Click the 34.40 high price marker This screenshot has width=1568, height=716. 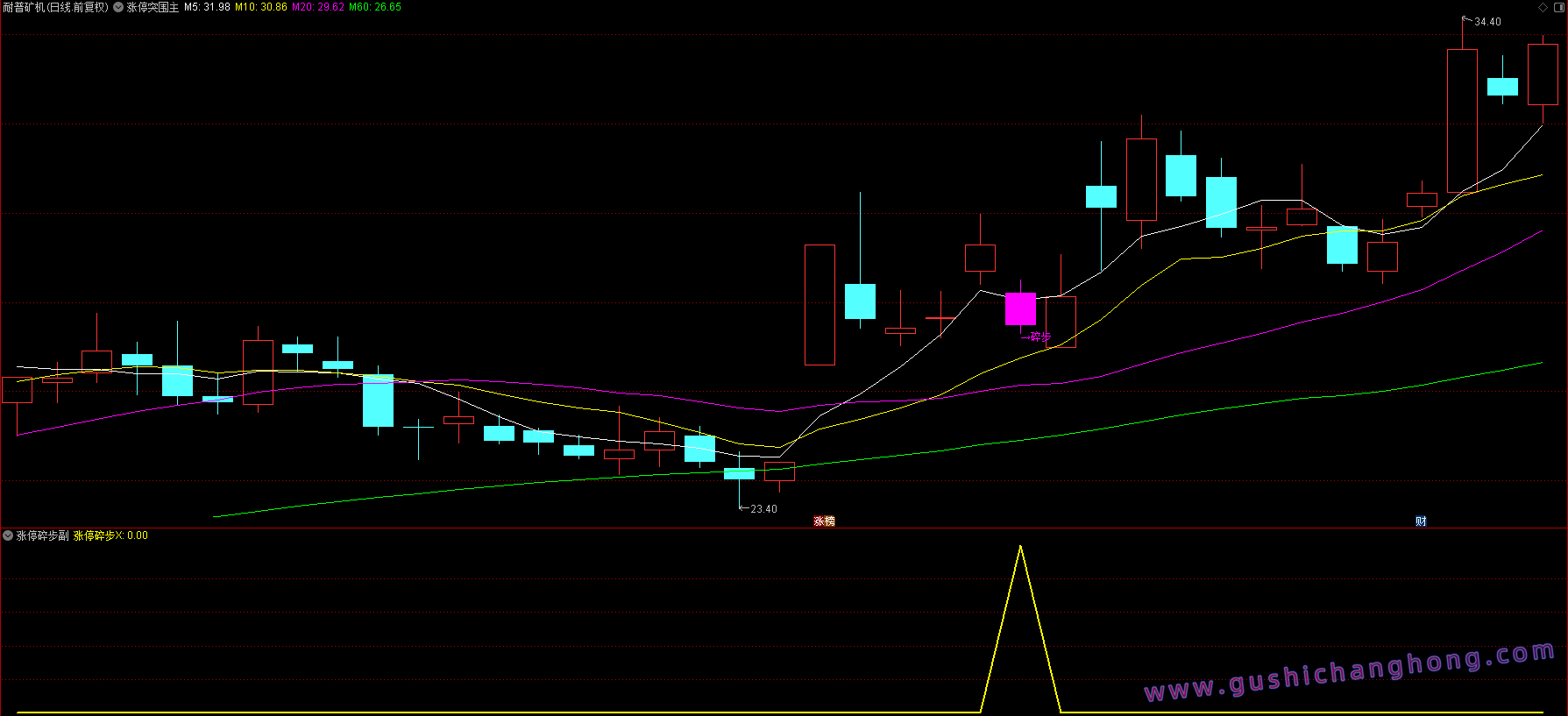tap(1486, 22)
